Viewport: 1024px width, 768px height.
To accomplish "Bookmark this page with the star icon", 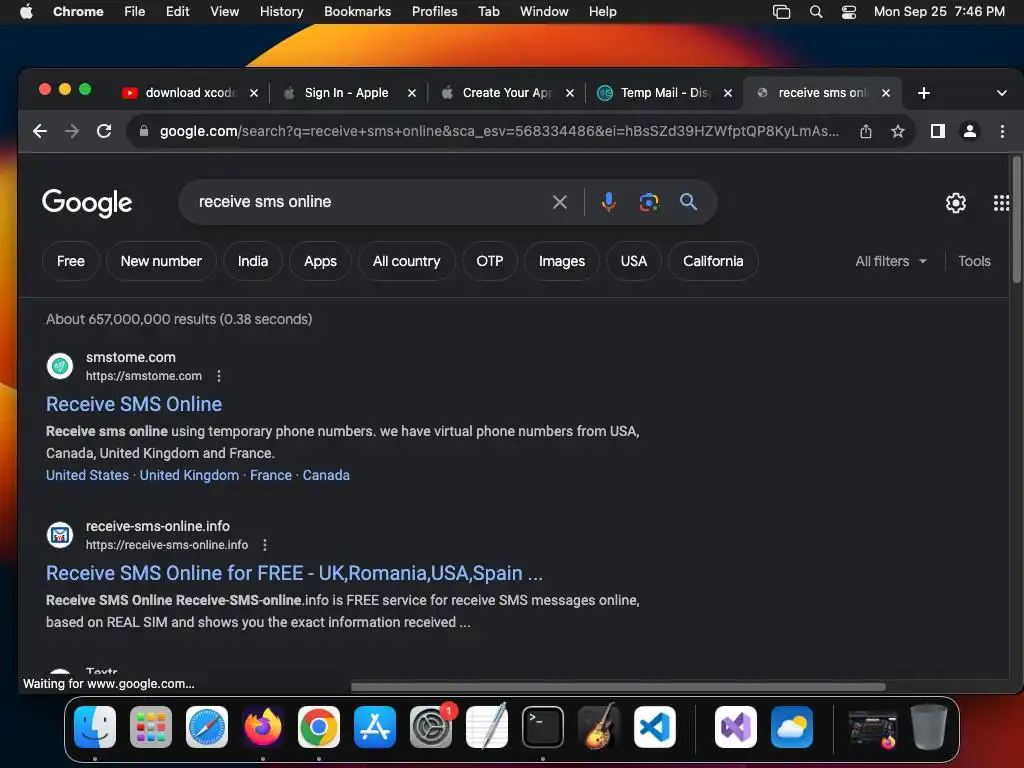I will click(898, 131).
